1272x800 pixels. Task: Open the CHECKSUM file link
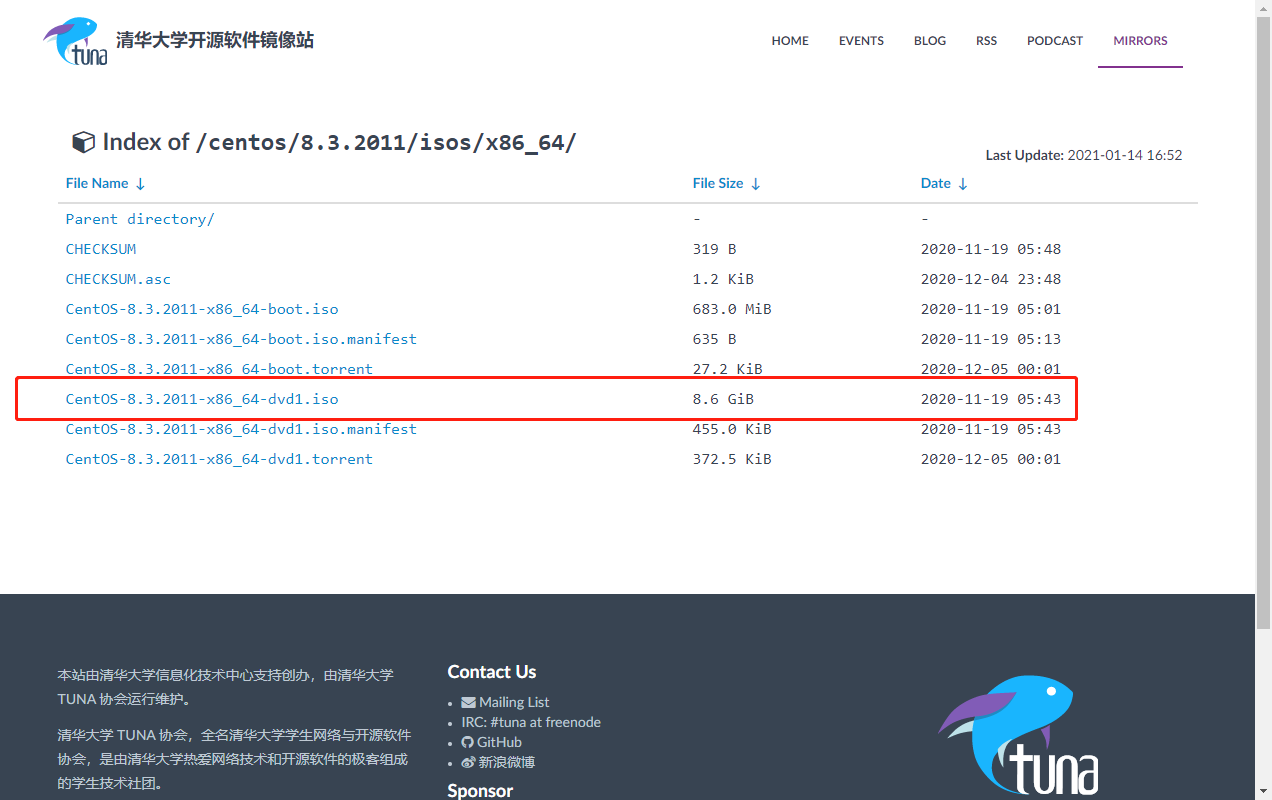coord(101,249)
